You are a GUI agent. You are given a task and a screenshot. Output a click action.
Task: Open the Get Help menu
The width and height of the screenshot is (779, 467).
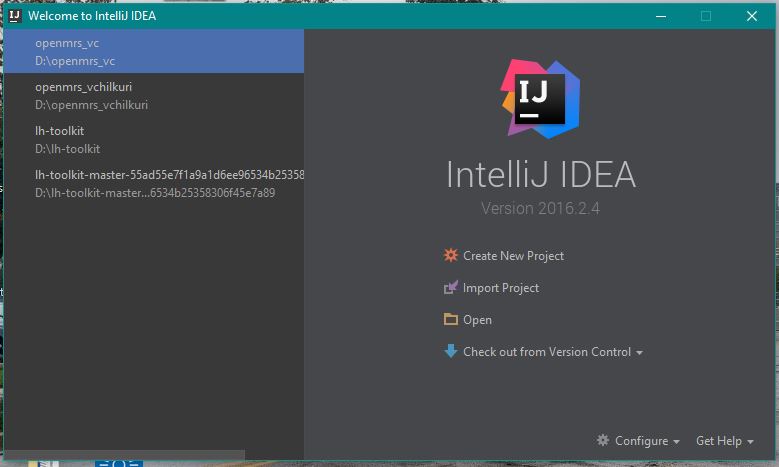click(x=719, y=441)
